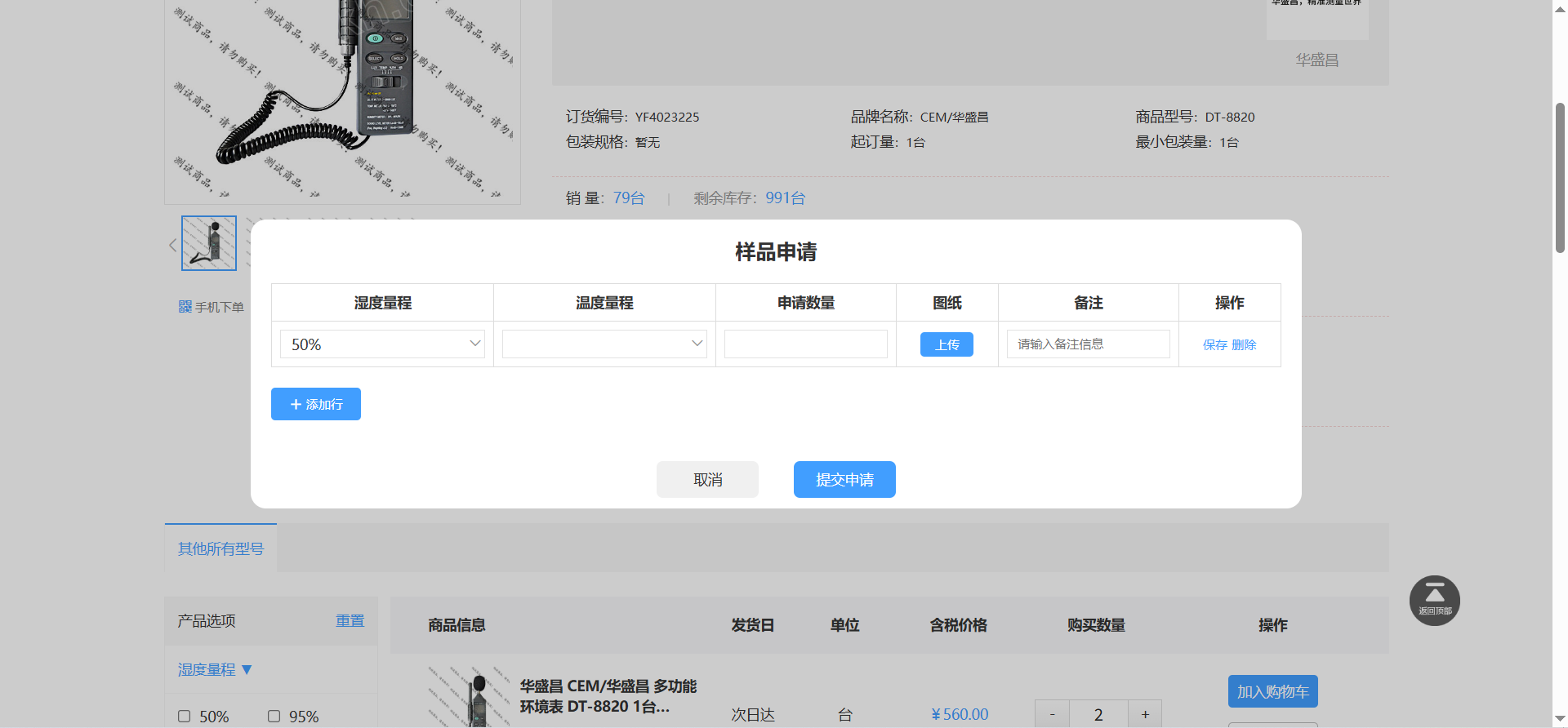Click the previous thumbnail arrow

(x=172, y=244)
